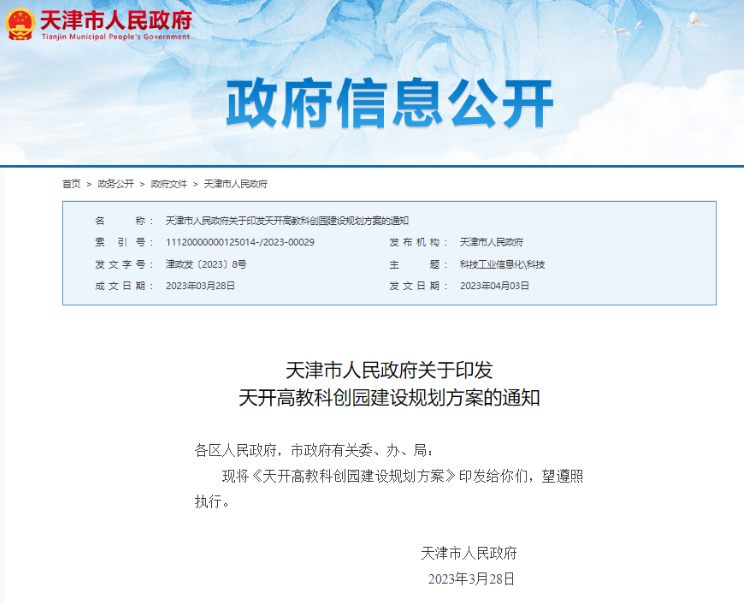Open 政务公开 breadcrumb link

point(116,184)
